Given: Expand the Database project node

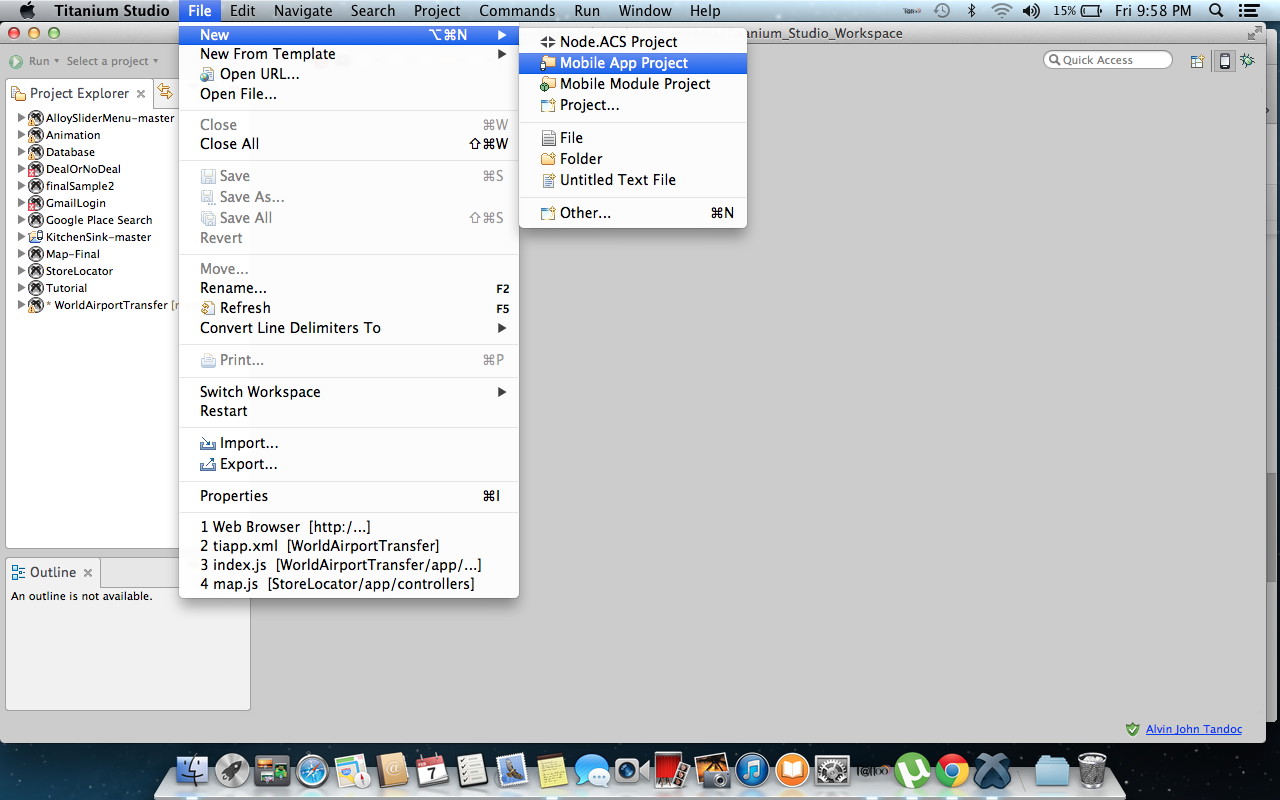Looking at the screenshot, I should [21, 152].
